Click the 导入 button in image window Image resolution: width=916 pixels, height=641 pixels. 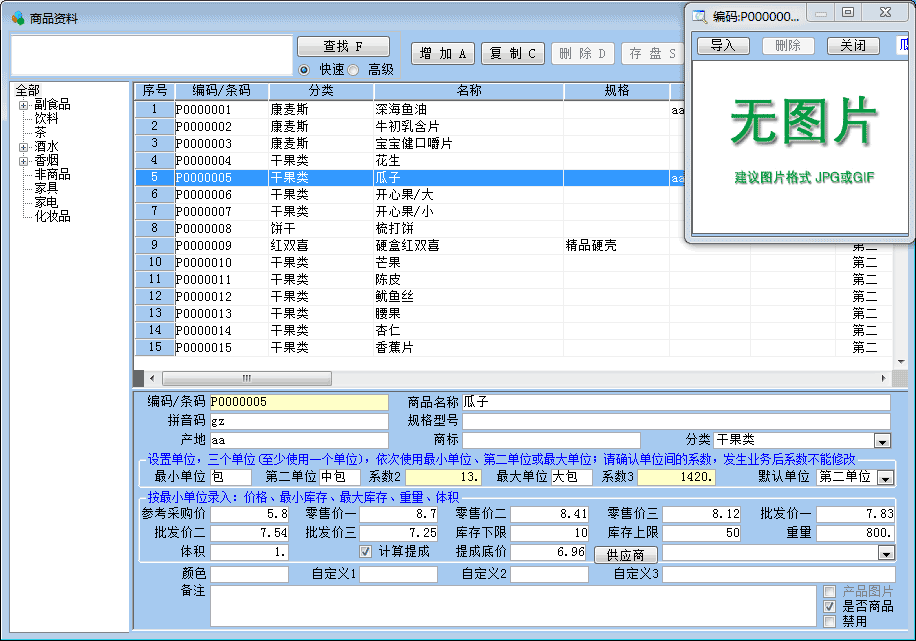(722, 46)
